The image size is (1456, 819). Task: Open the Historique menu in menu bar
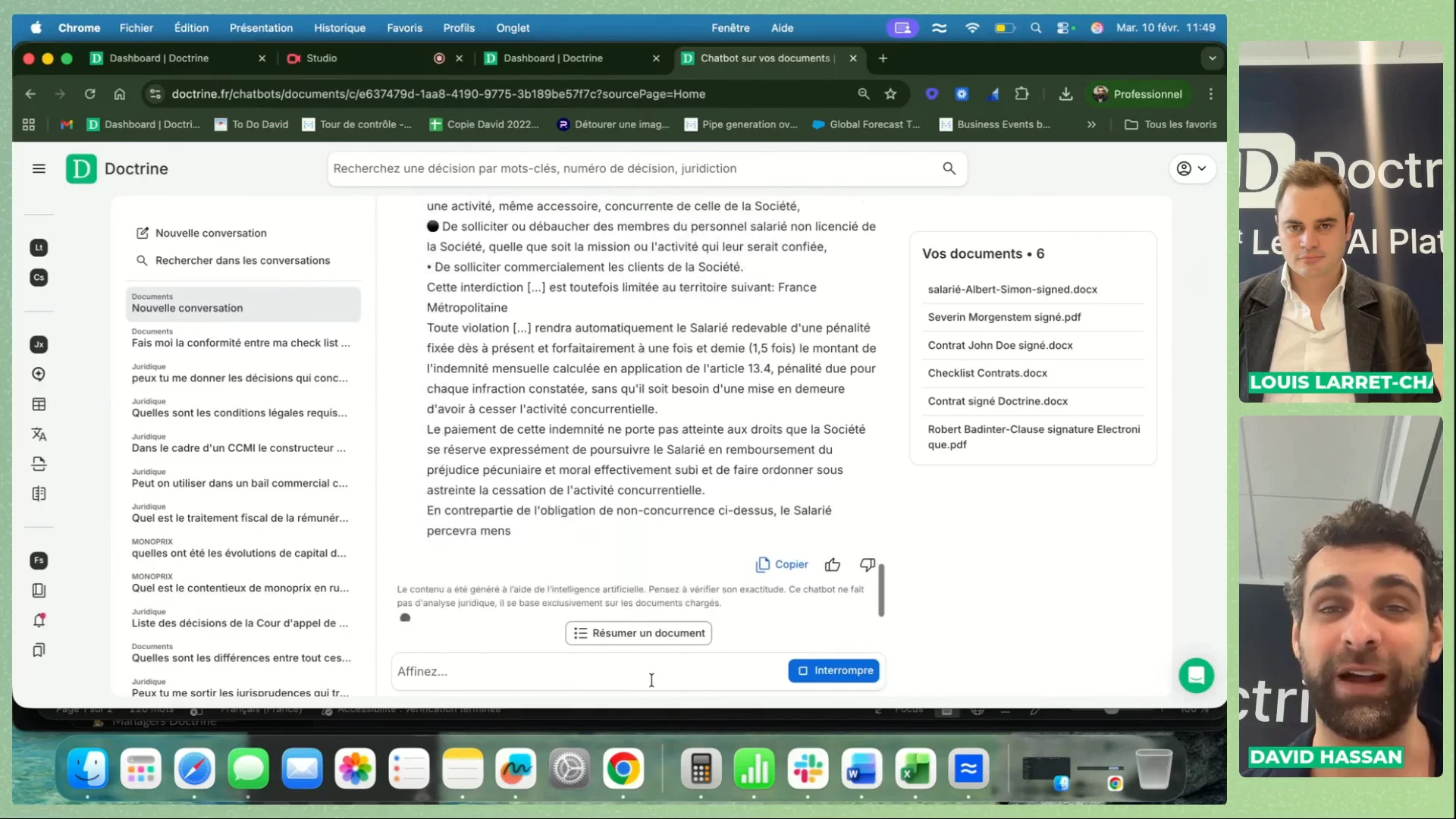pyautogui.click(x=340, y=28)
